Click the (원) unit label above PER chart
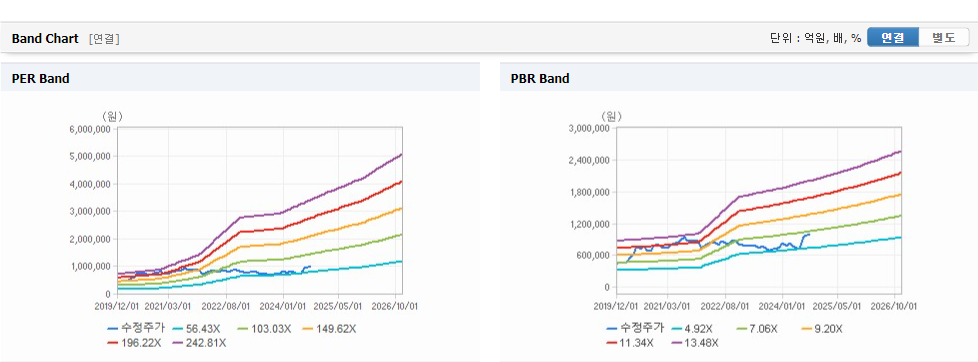Screen dimensions: 978x362 click(112, 116)
